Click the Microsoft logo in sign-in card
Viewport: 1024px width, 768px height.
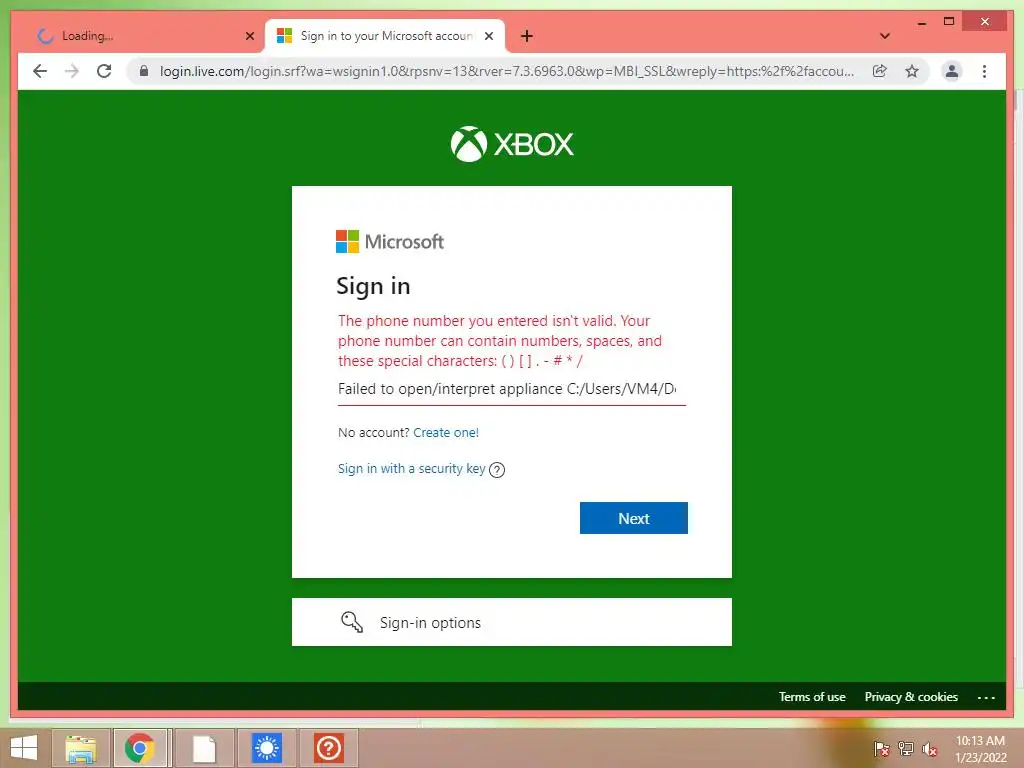(390, 242)
